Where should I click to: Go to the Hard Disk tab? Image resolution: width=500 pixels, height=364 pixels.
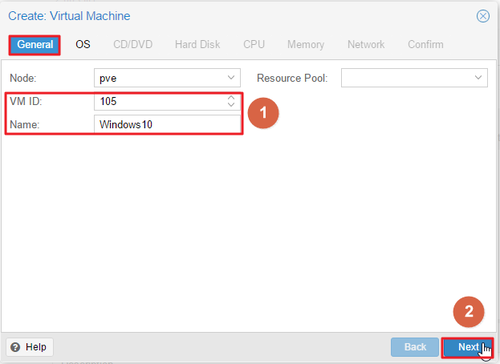[197, 45]
